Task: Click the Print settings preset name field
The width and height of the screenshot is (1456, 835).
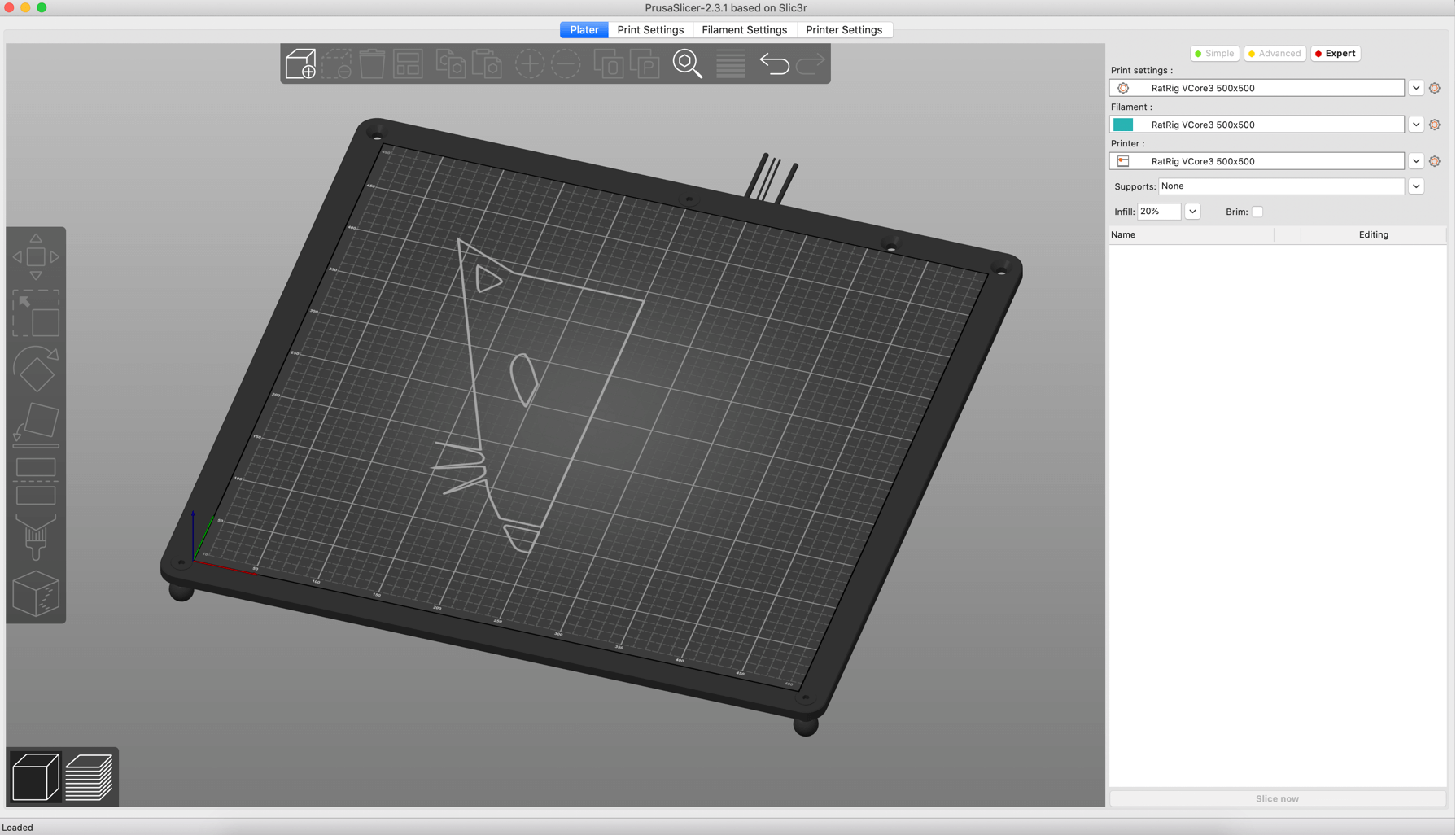Action: coord(1257,88)
